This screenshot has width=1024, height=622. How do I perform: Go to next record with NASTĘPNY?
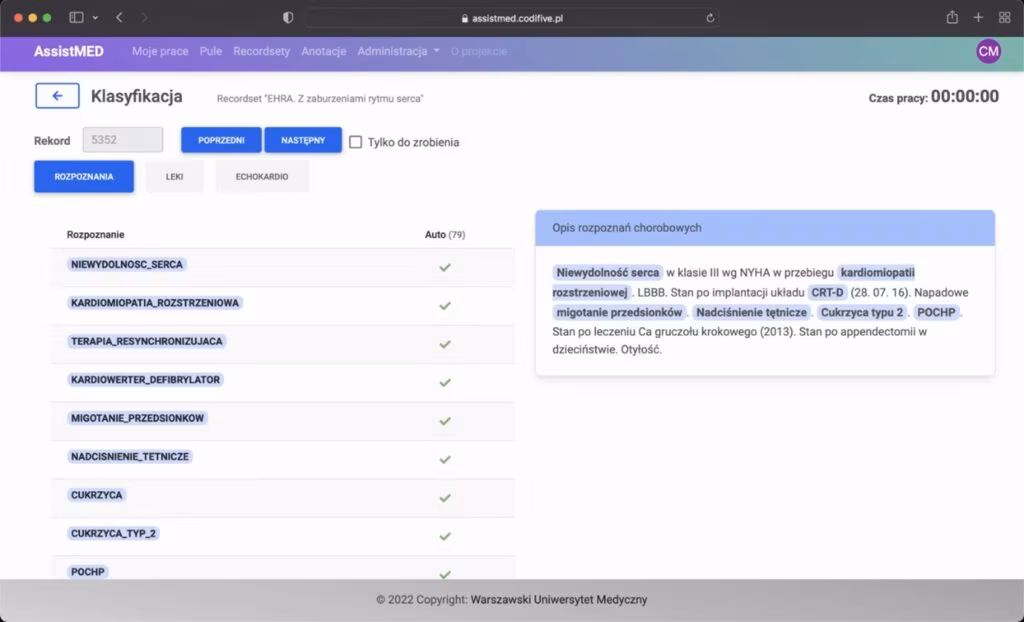coord(303,140)
